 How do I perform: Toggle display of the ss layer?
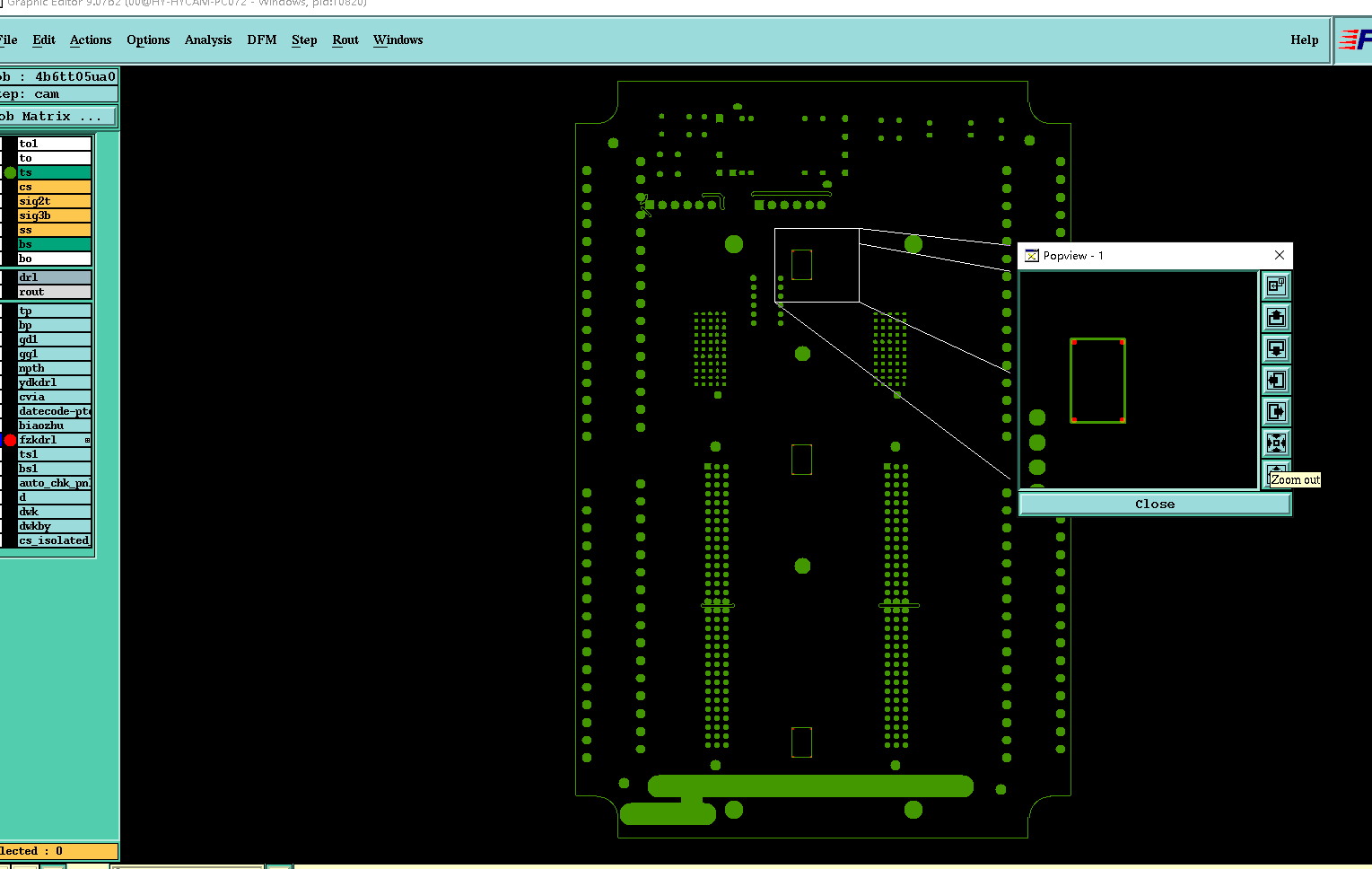(x=55, y=230)
